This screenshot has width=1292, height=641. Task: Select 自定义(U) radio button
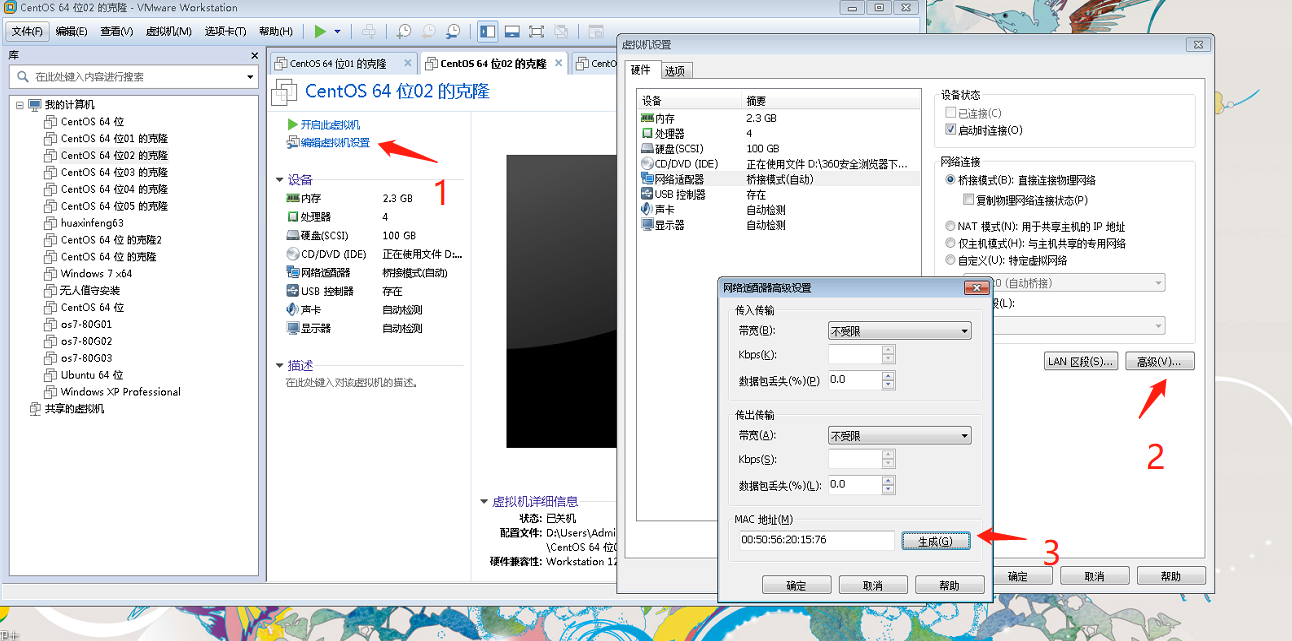[x=951, y=260]
